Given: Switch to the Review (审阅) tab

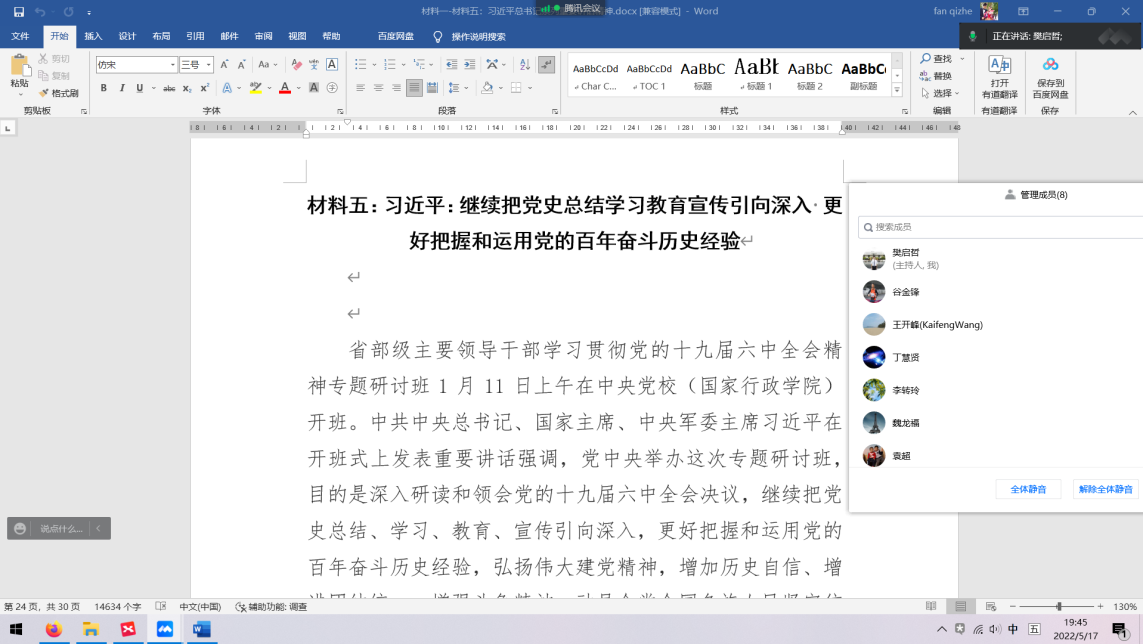Looking at the screenshot, I should click(x=263, y=36).
